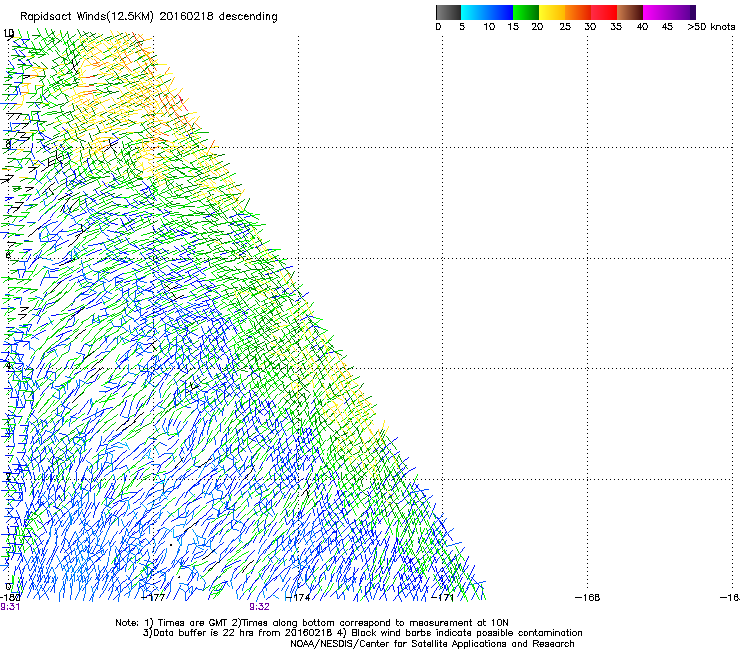Click the '10' legend scale label
The image size is (740, 650).
pyautogui.click(x=489, y=27)
